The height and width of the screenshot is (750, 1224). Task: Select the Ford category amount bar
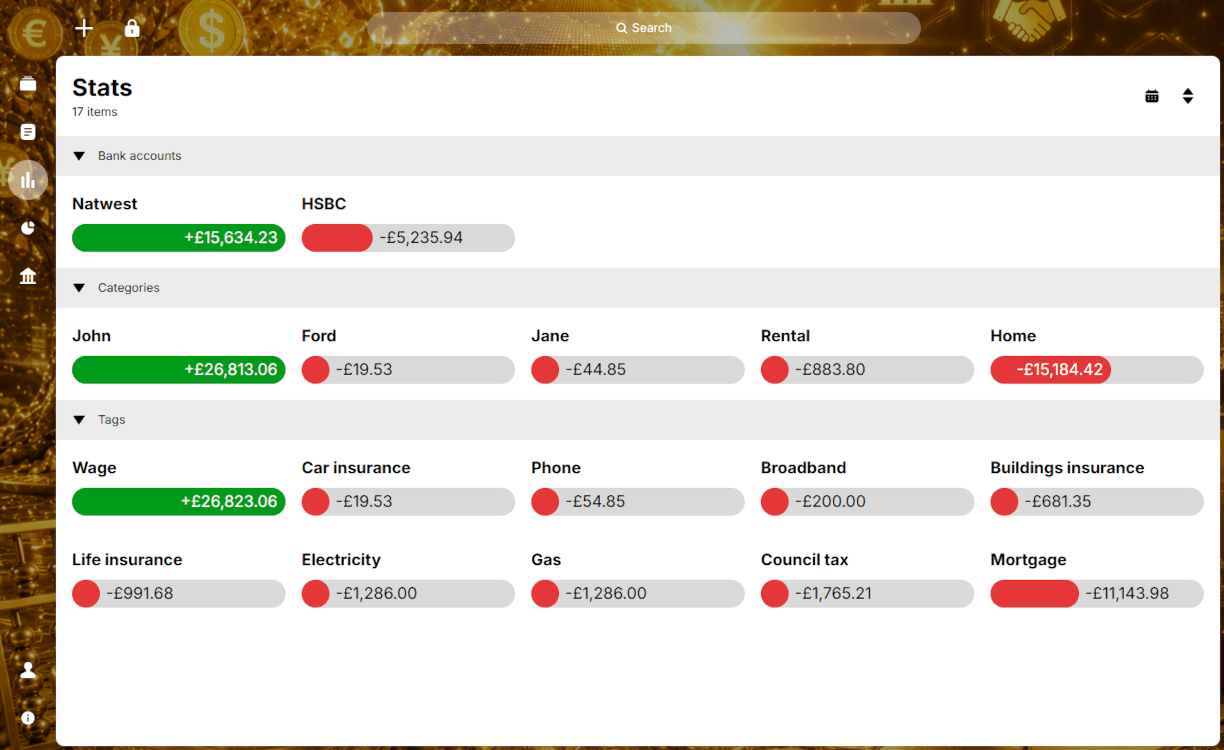tap(408, 370)
